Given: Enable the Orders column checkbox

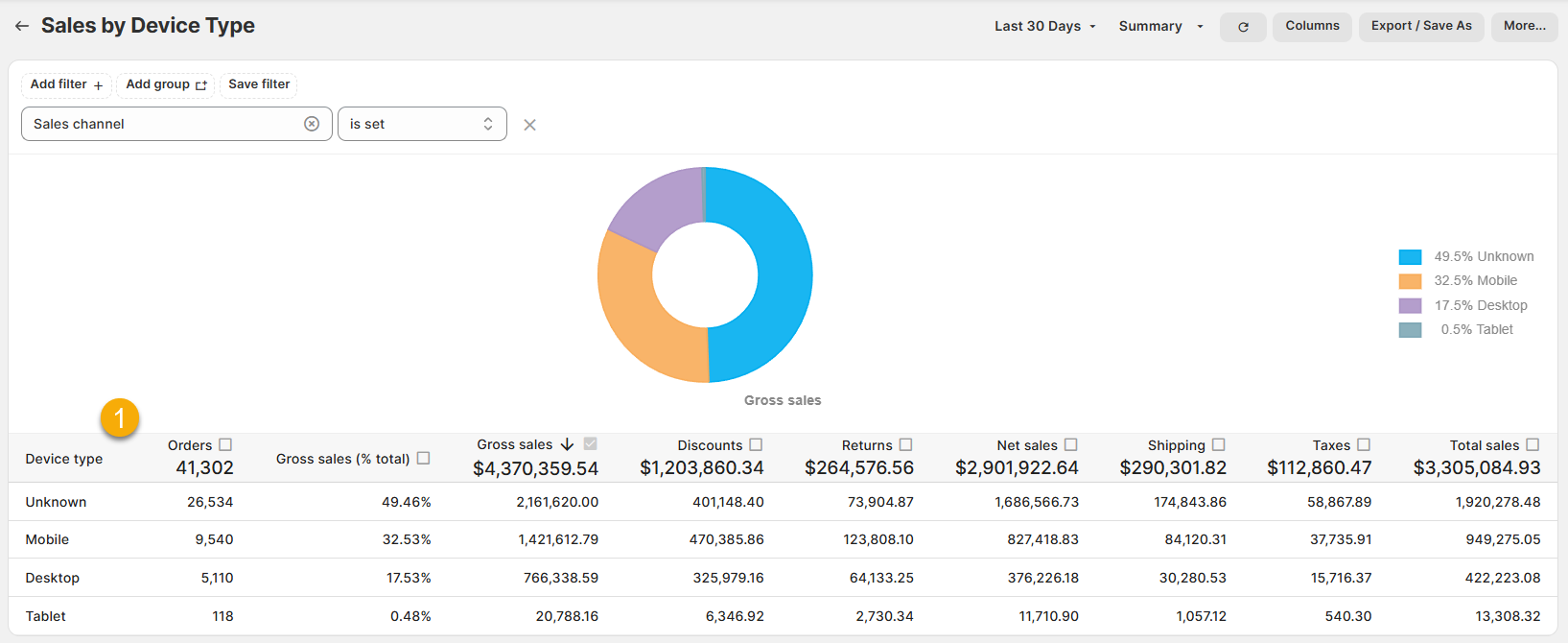Looking at the screenshot, I should 225,444.
